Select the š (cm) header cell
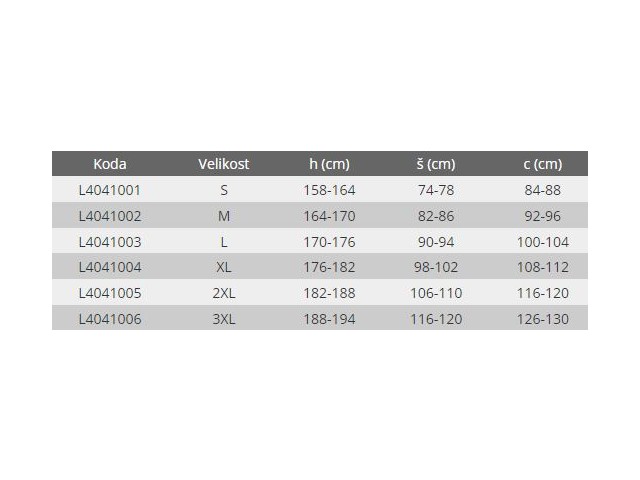 [435, 164]
